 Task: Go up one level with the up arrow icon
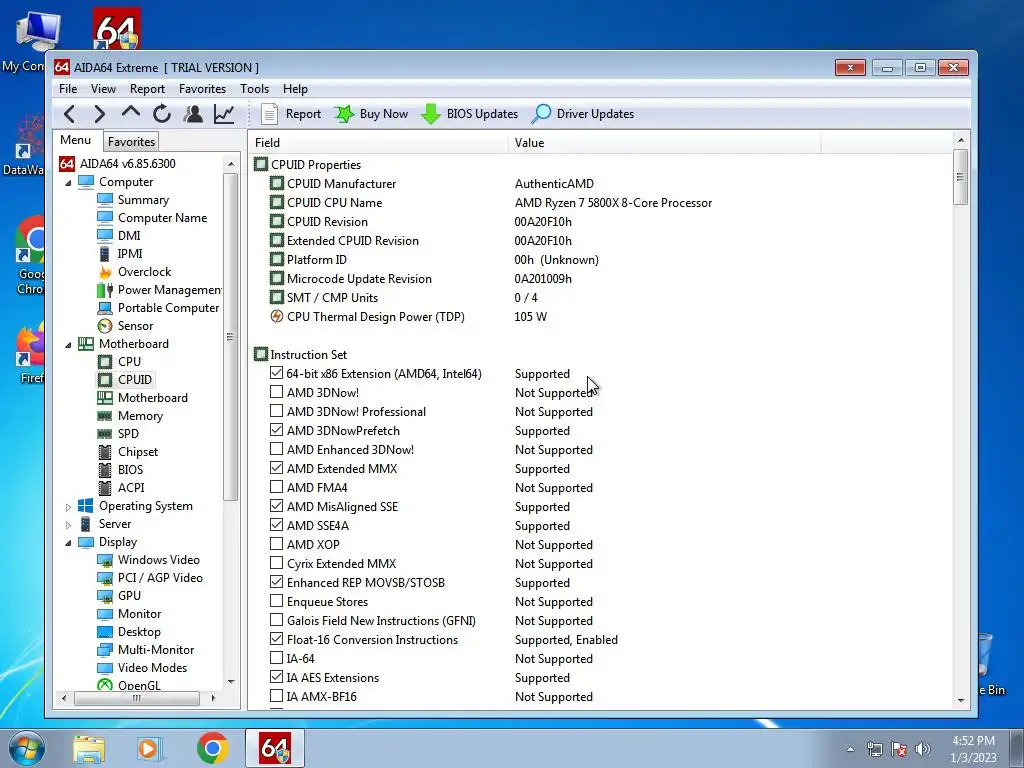[x=131, y=113]
